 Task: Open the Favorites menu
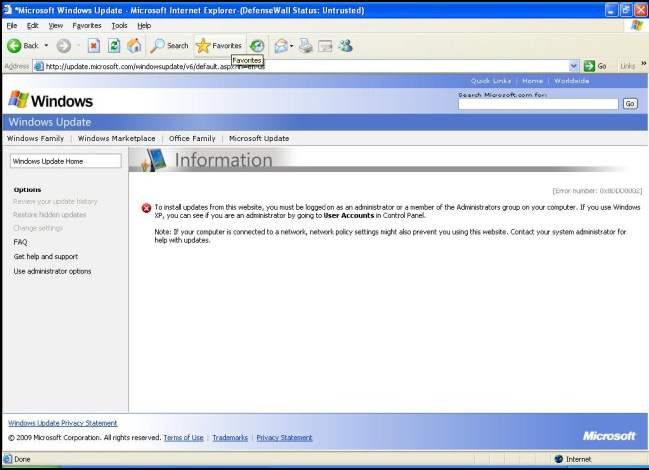coord(87,26)
